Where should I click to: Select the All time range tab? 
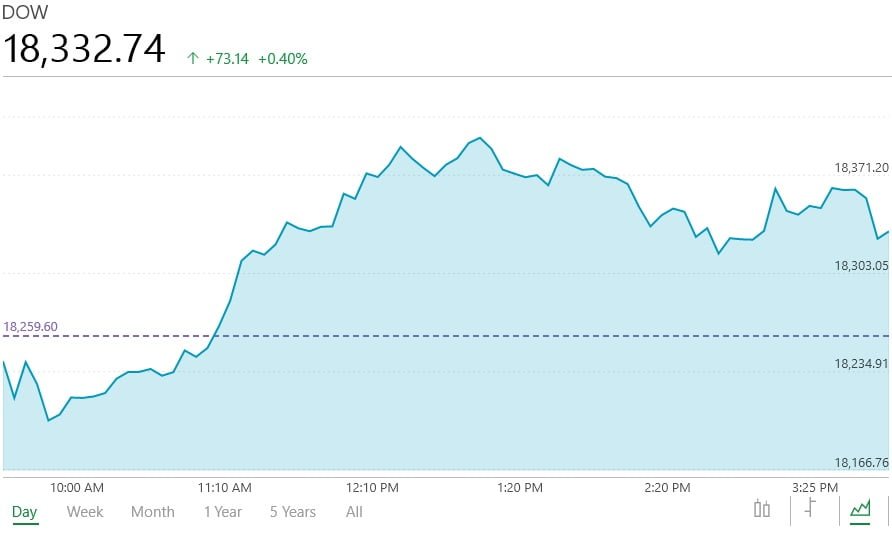(354, 512)
